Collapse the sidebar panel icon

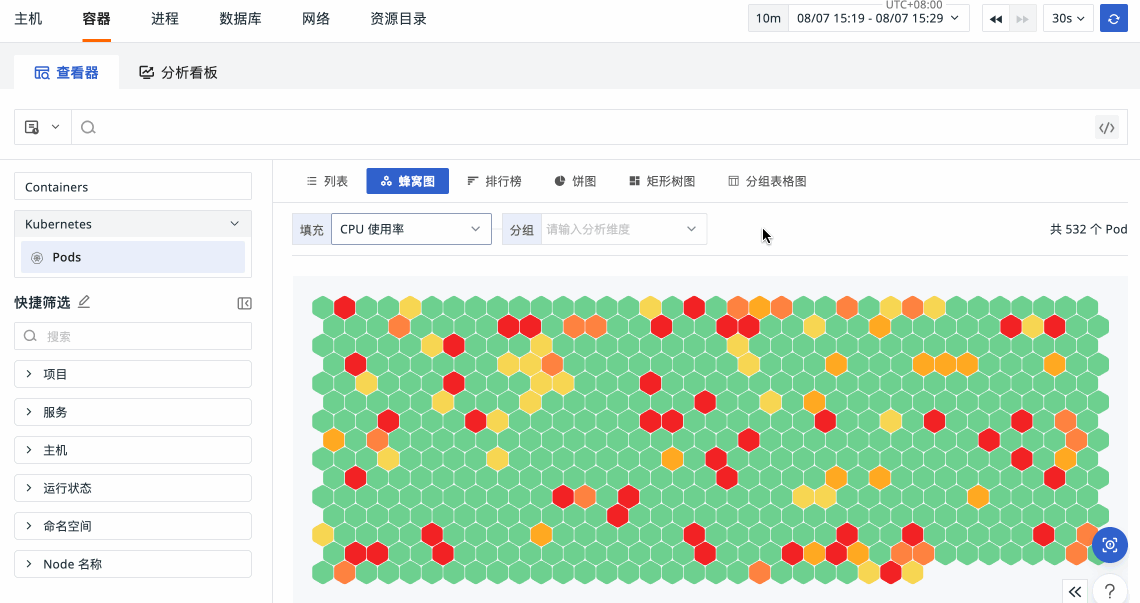pyautogui.click(x=244, y=303)
